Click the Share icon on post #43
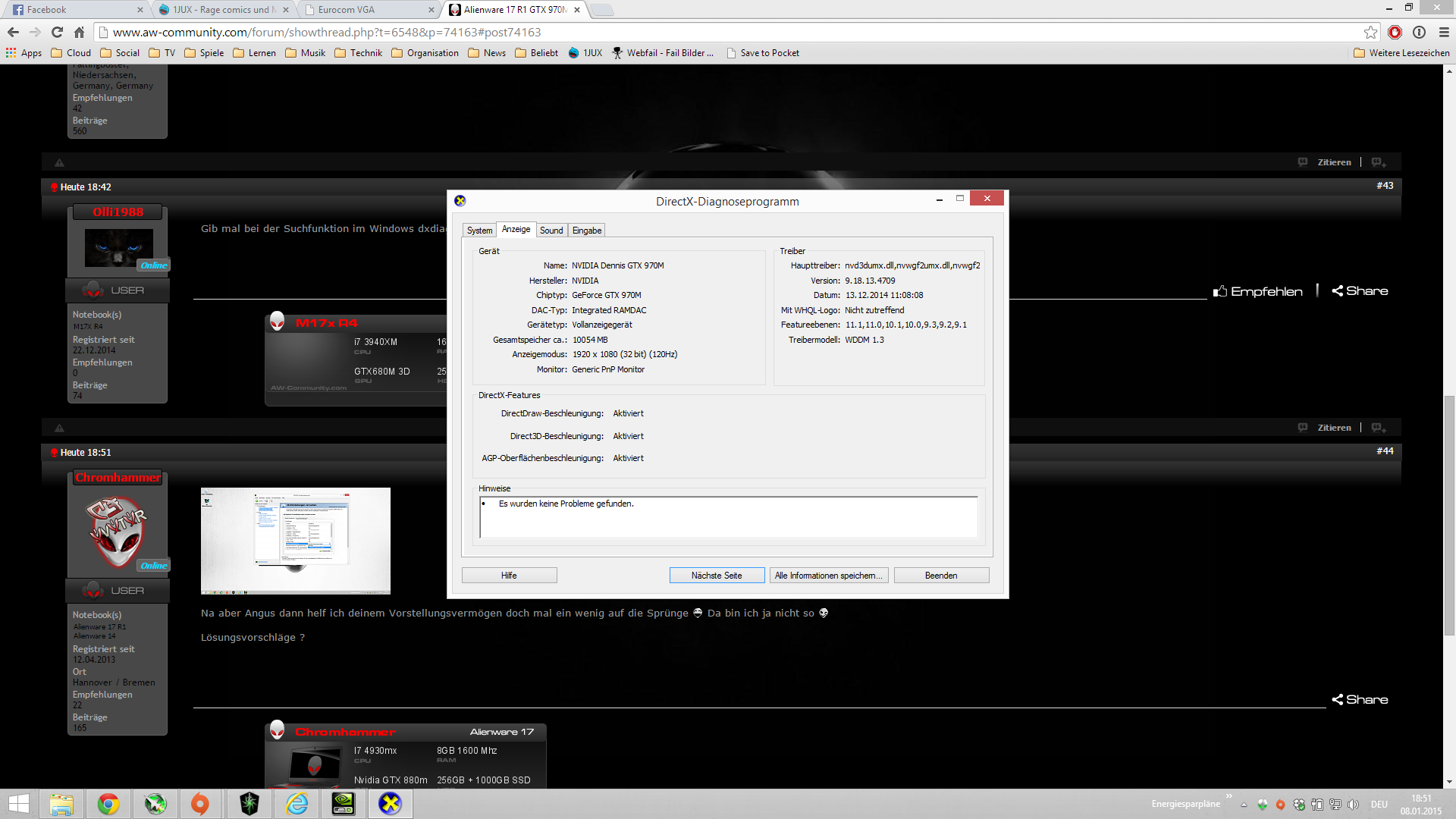 point(1360,291)
